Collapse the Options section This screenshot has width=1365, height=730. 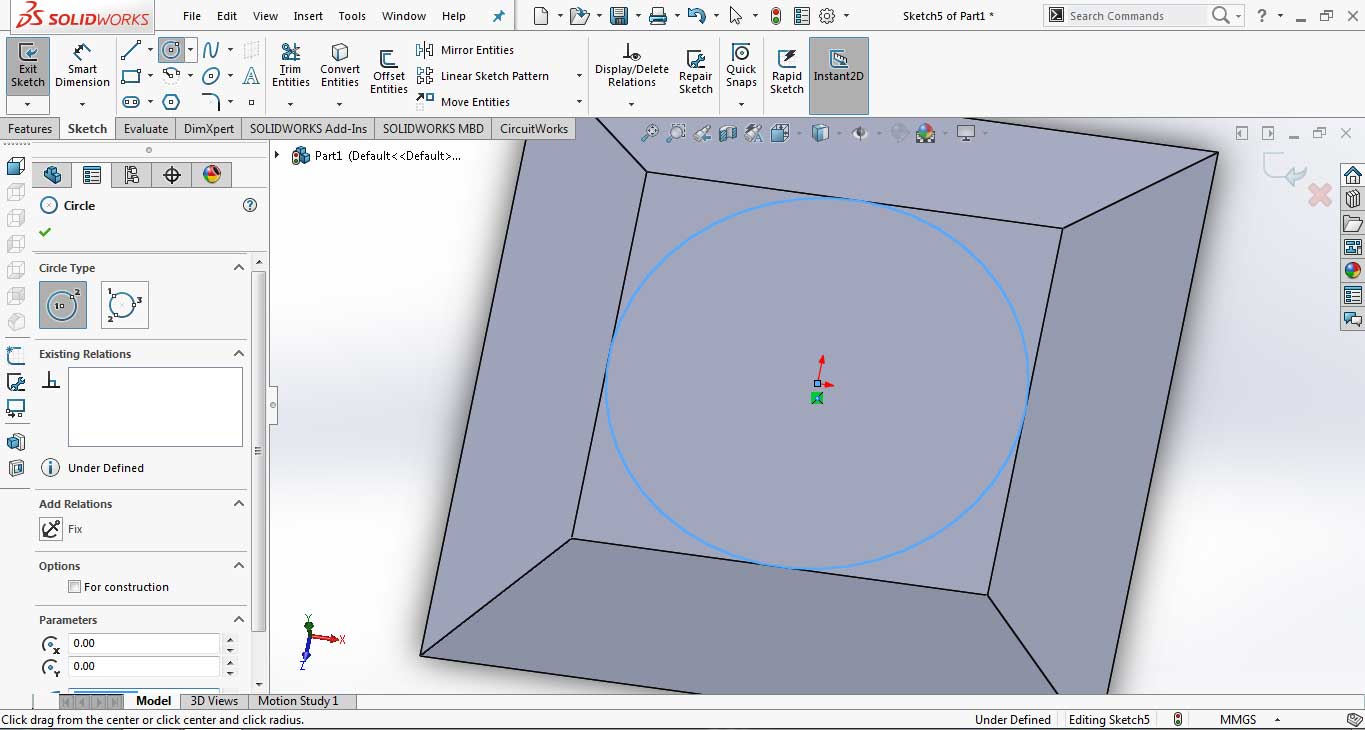point(239,566)
